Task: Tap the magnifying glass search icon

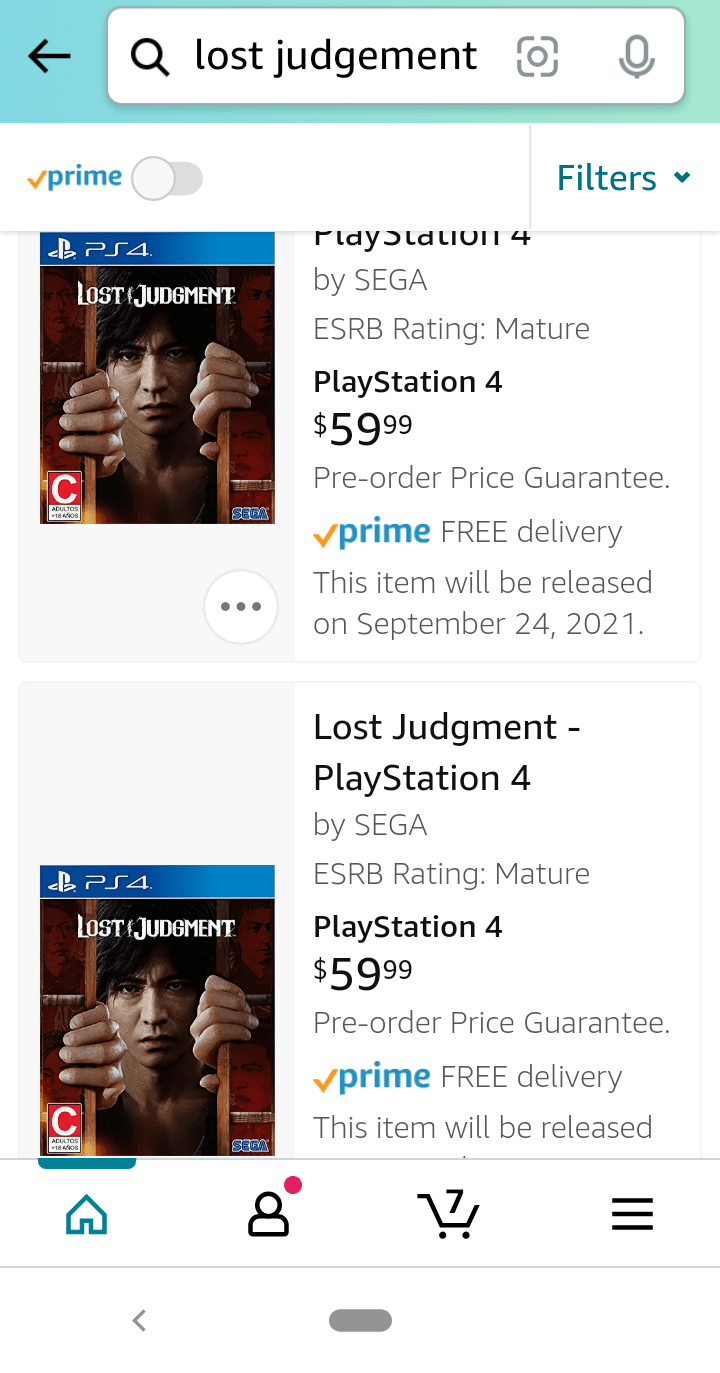Action: click(150, 57)
